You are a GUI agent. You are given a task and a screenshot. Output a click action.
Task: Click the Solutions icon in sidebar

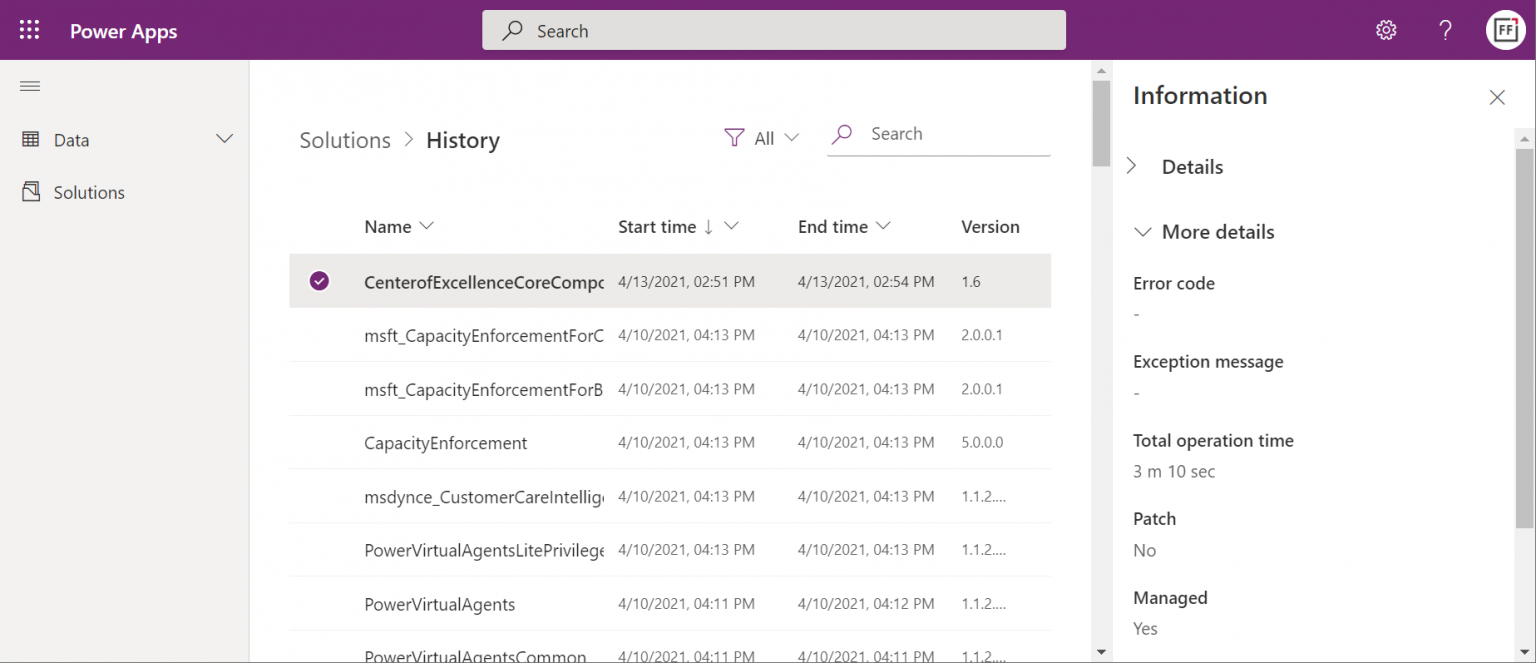31,191
